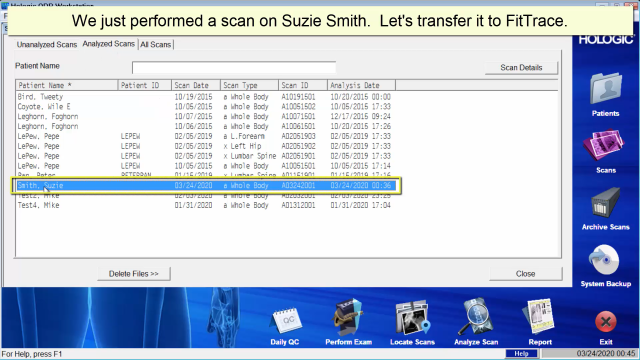The image size is (640, 360).
Task: Close the scan list dialog
Action: (525, 274)
